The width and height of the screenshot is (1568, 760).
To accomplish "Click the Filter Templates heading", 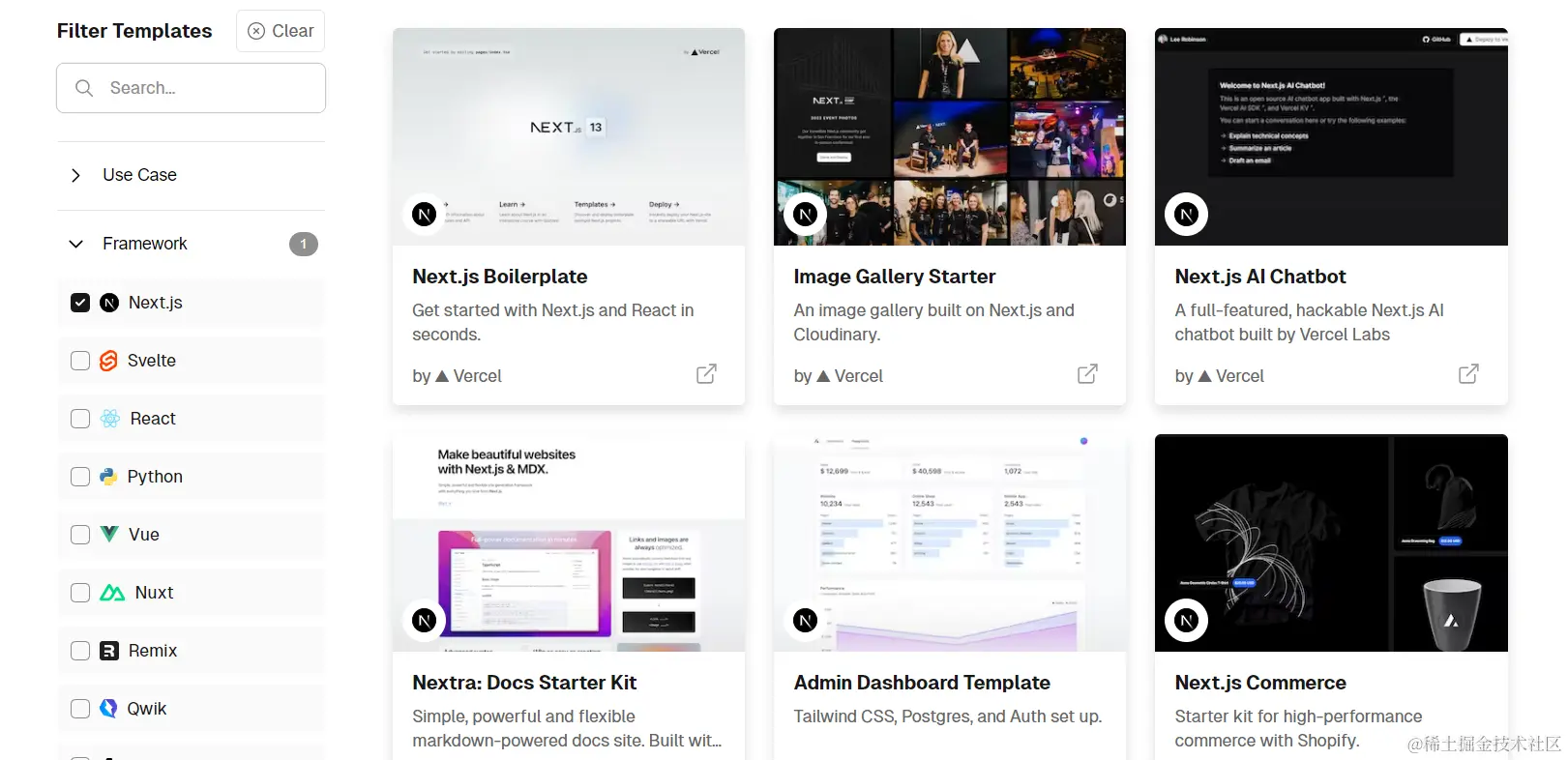I will (x=134, y=31).
